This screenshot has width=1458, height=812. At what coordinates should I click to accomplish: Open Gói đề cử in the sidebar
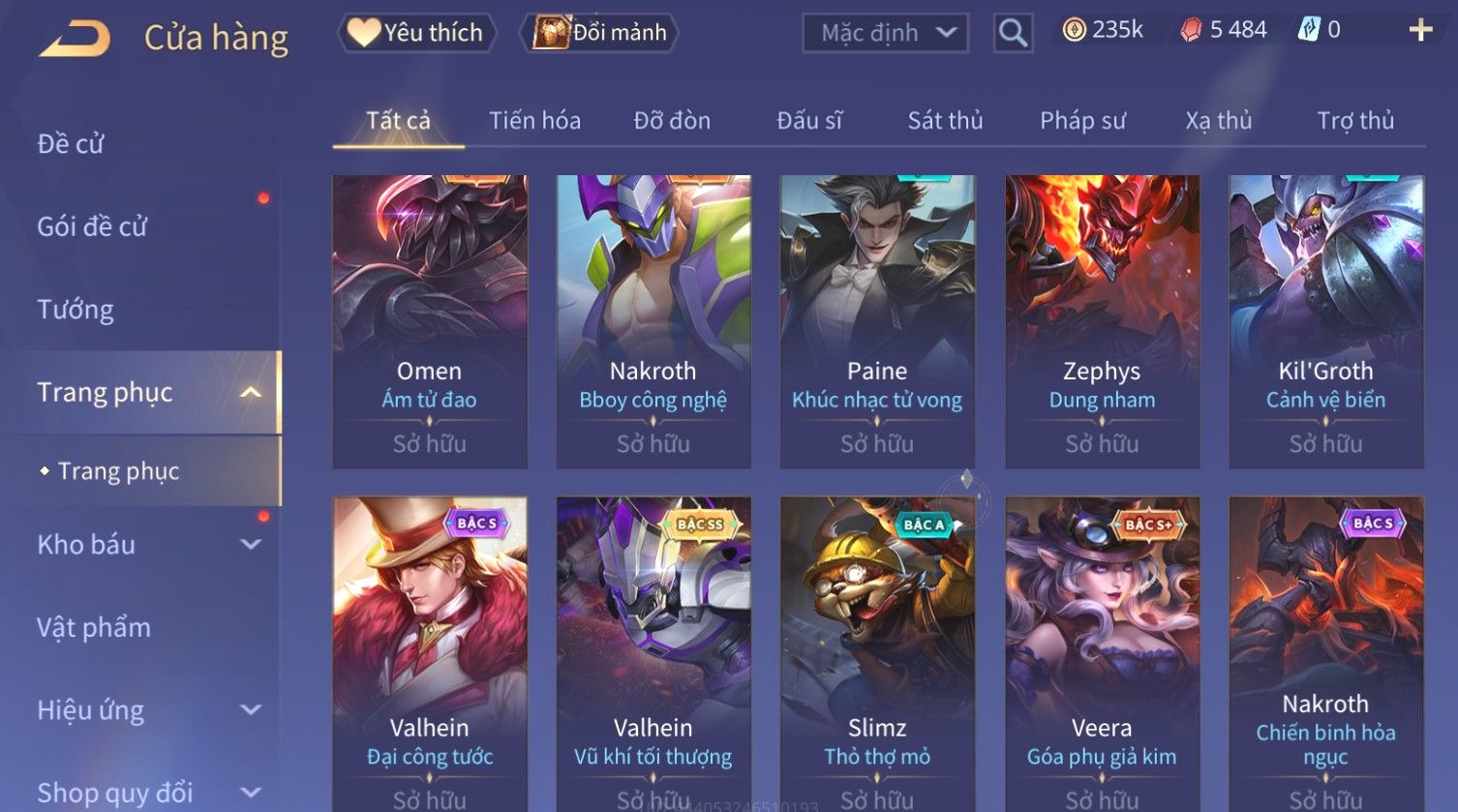(92, 226)
